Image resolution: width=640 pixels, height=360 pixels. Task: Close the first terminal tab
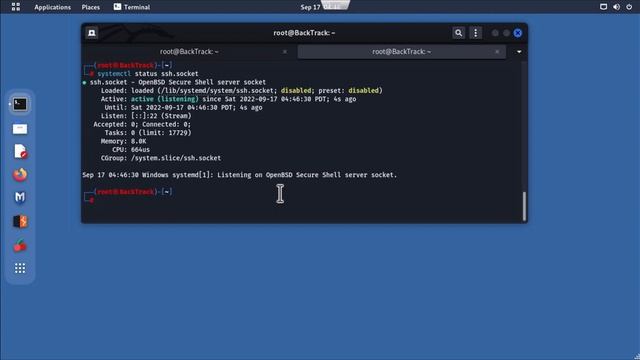coord(285,52)
